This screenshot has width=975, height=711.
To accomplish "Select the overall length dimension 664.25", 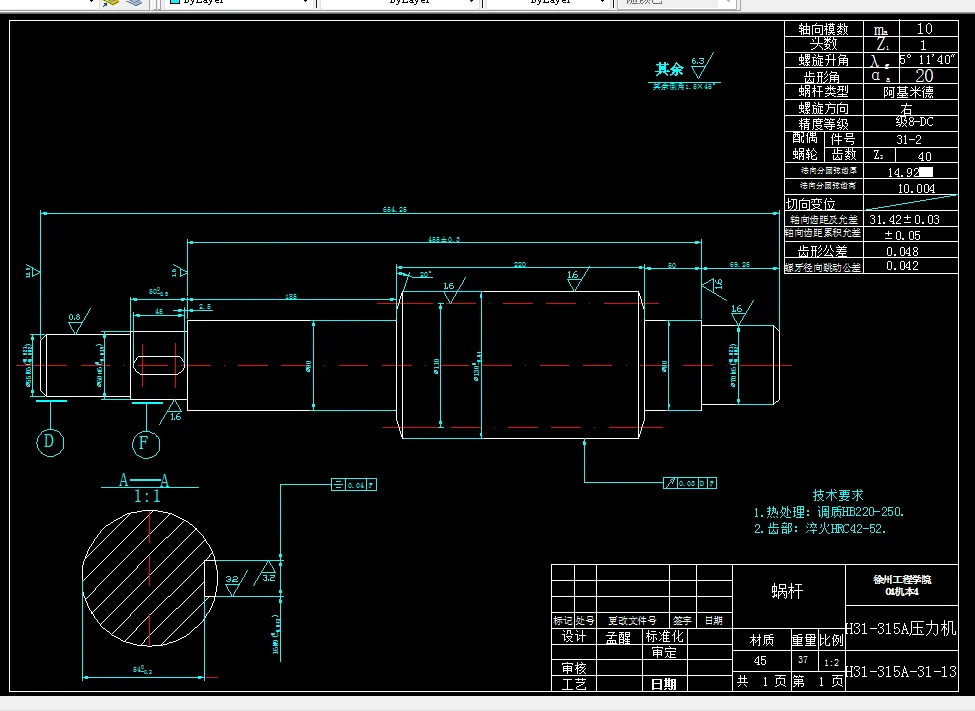I will pyautogui.click(x=395, y=210).
